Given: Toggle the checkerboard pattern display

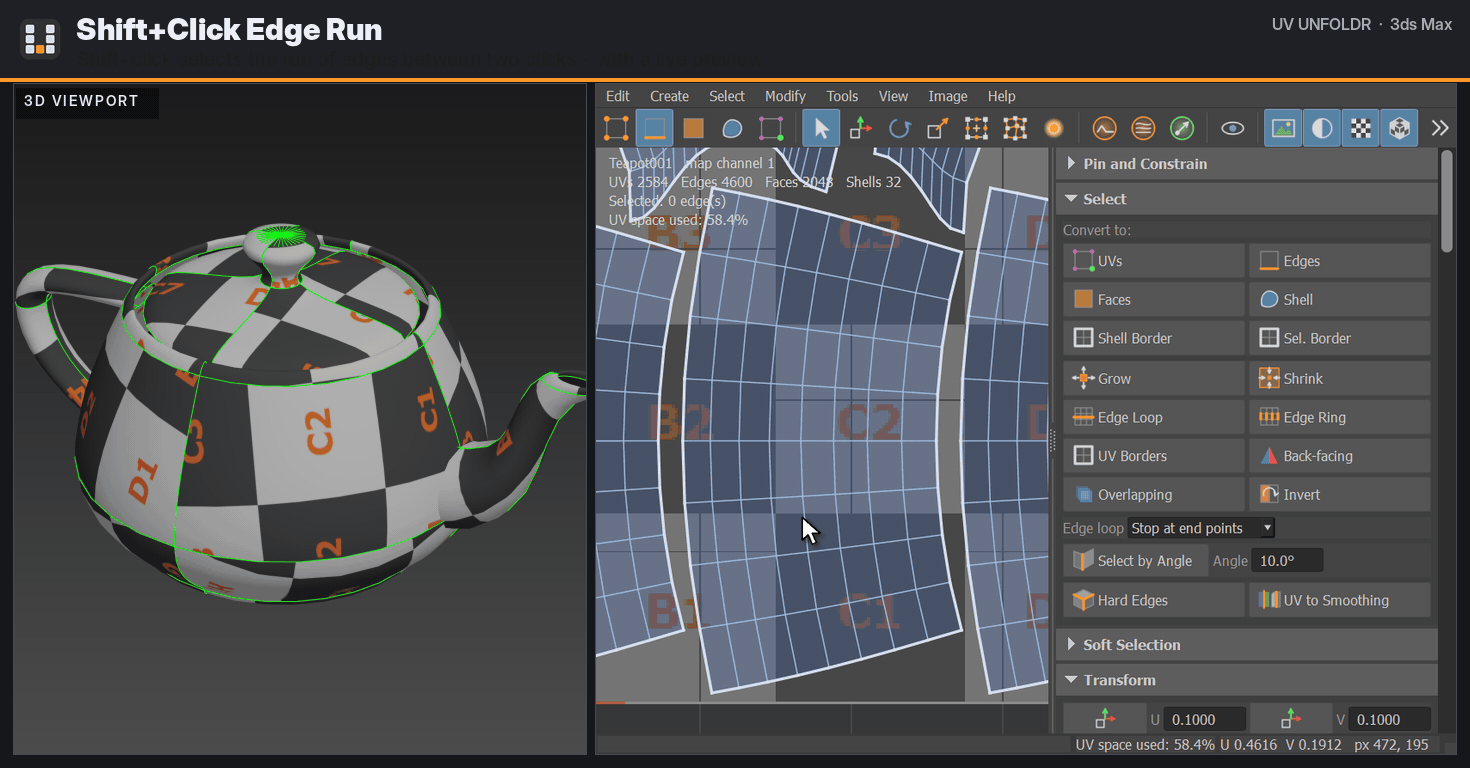Looking at the screenshot, I should point(1360,128).
